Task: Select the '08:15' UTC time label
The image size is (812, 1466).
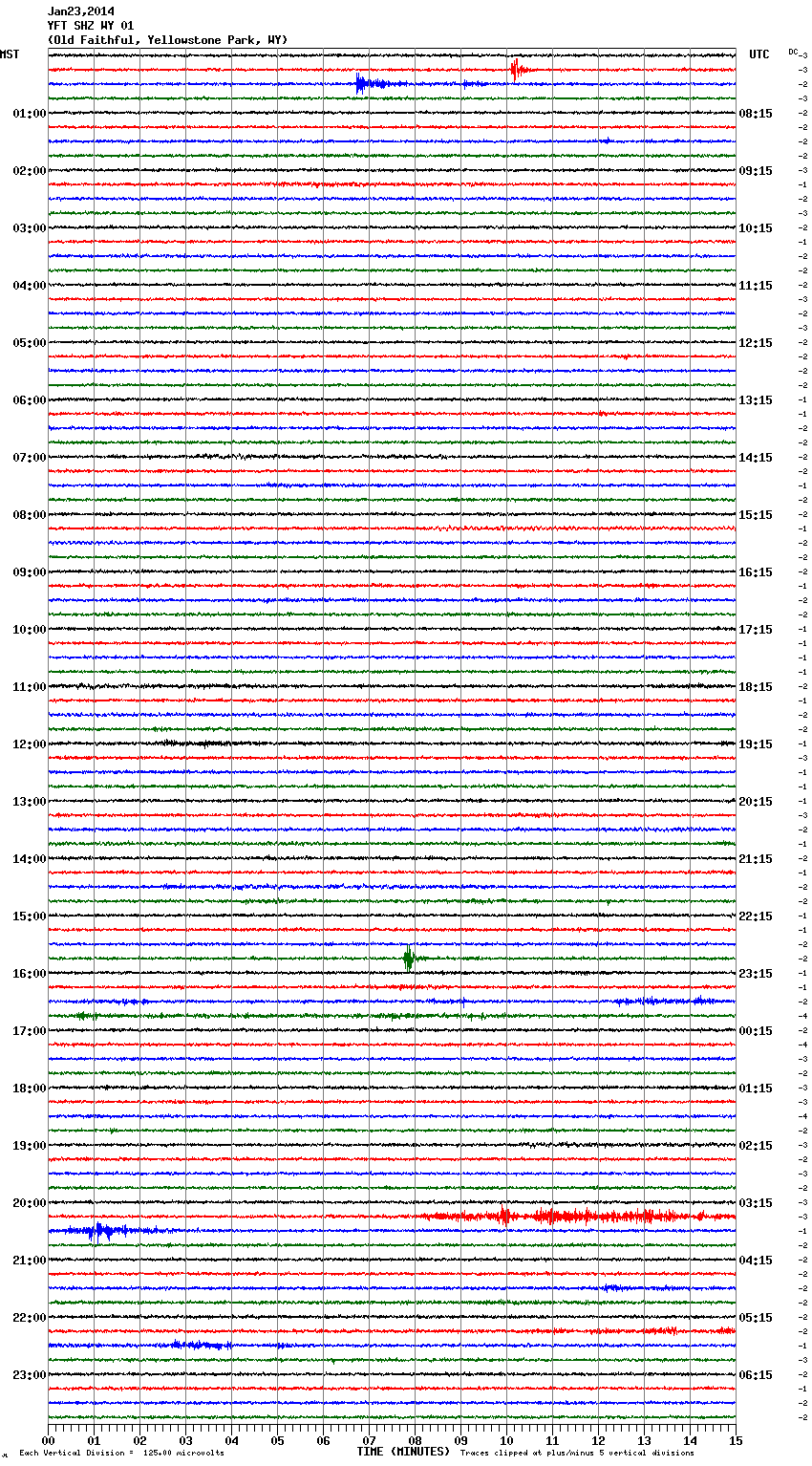Action: [x=756, y=114]
